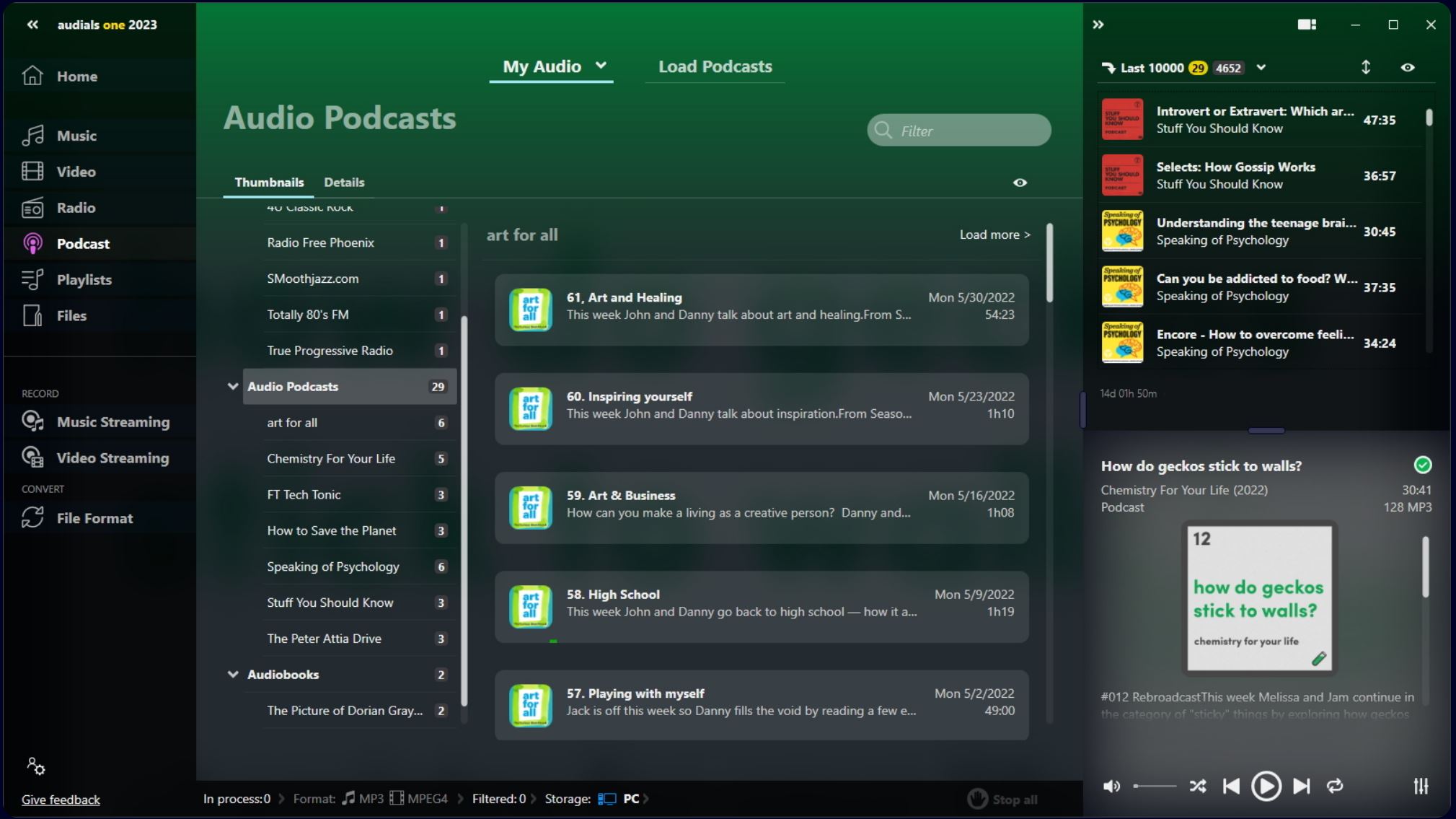Screen dimensions: 1456x819
Task: Click the episode list vertical scrollbar
Action: (1049, 263)
